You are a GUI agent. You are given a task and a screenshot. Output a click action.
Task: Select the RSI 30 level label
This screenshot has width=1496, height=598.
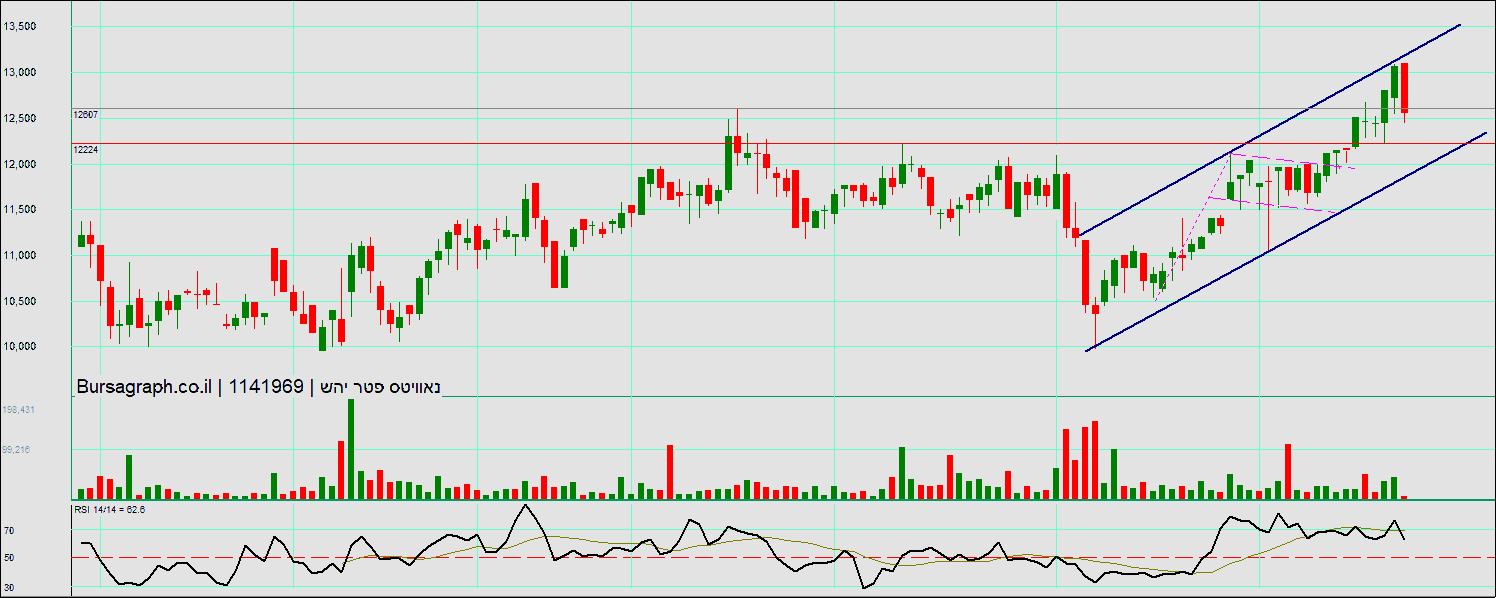tap(9, 587)
